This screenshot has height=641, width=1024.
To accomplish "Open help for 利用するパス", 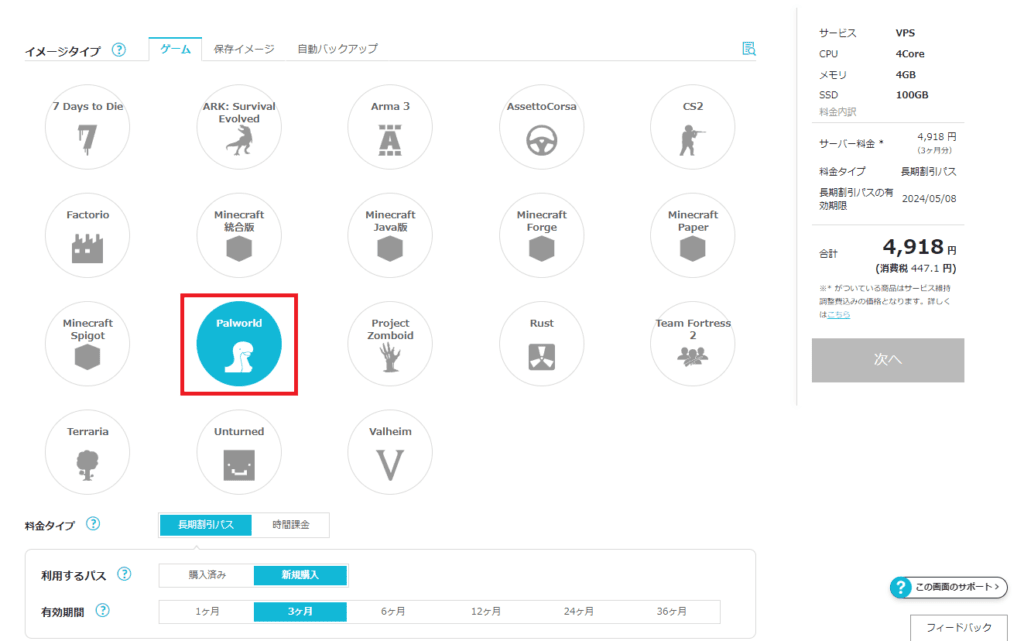I will (124, 574).
